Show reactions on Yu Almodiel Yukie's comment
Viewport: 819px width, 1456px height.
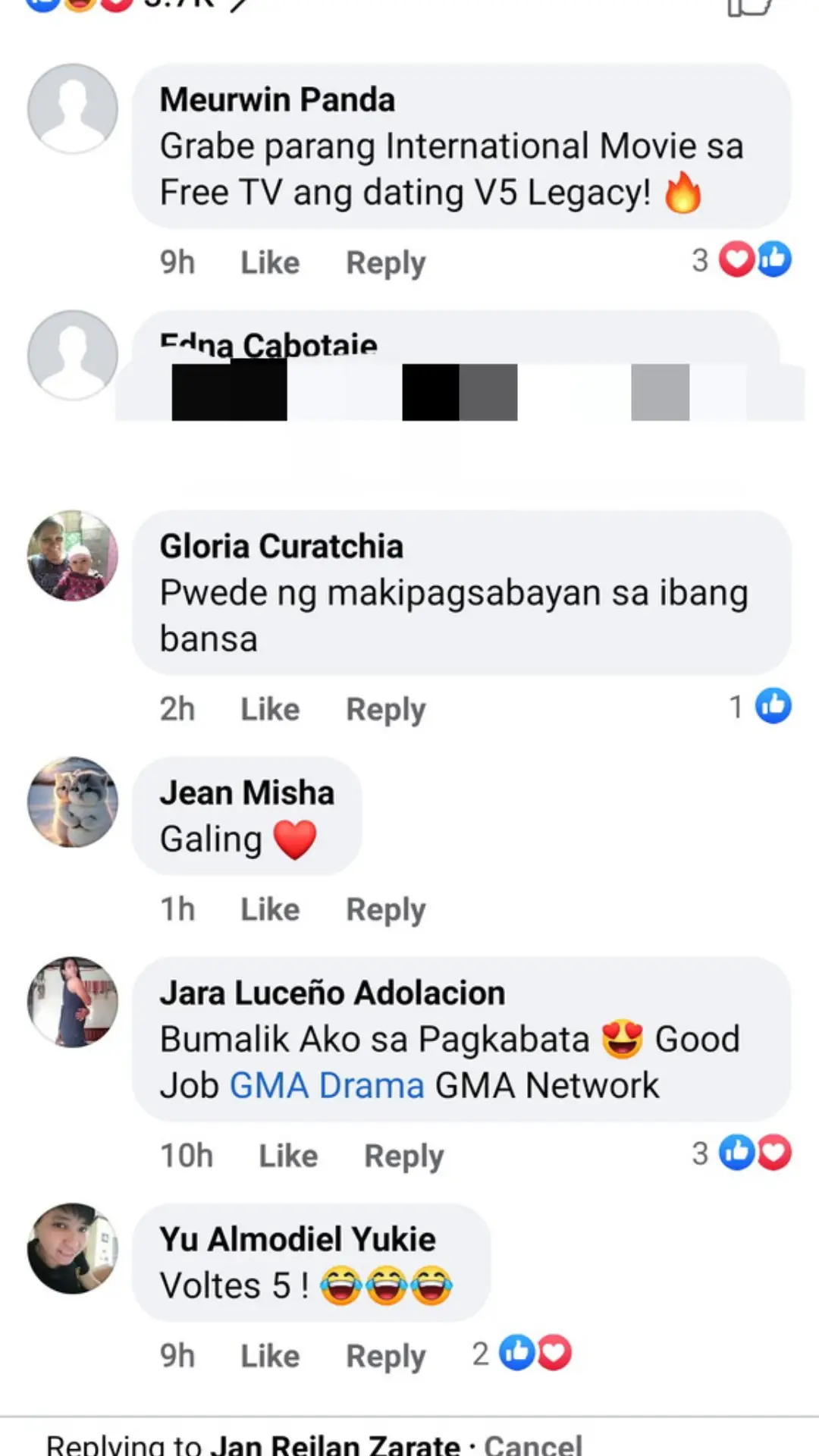point(522,1354)
